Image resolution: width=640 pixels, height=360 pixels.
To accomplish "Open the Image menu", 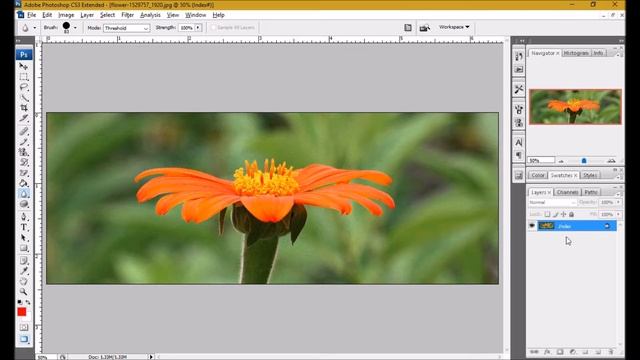I will coord(66,15).
